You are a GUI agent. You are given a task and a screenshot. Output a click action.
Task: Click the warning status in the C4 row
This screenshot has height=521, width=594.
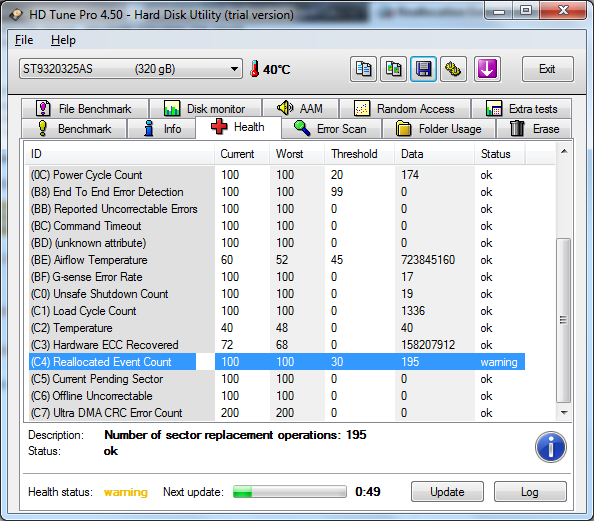499,362
